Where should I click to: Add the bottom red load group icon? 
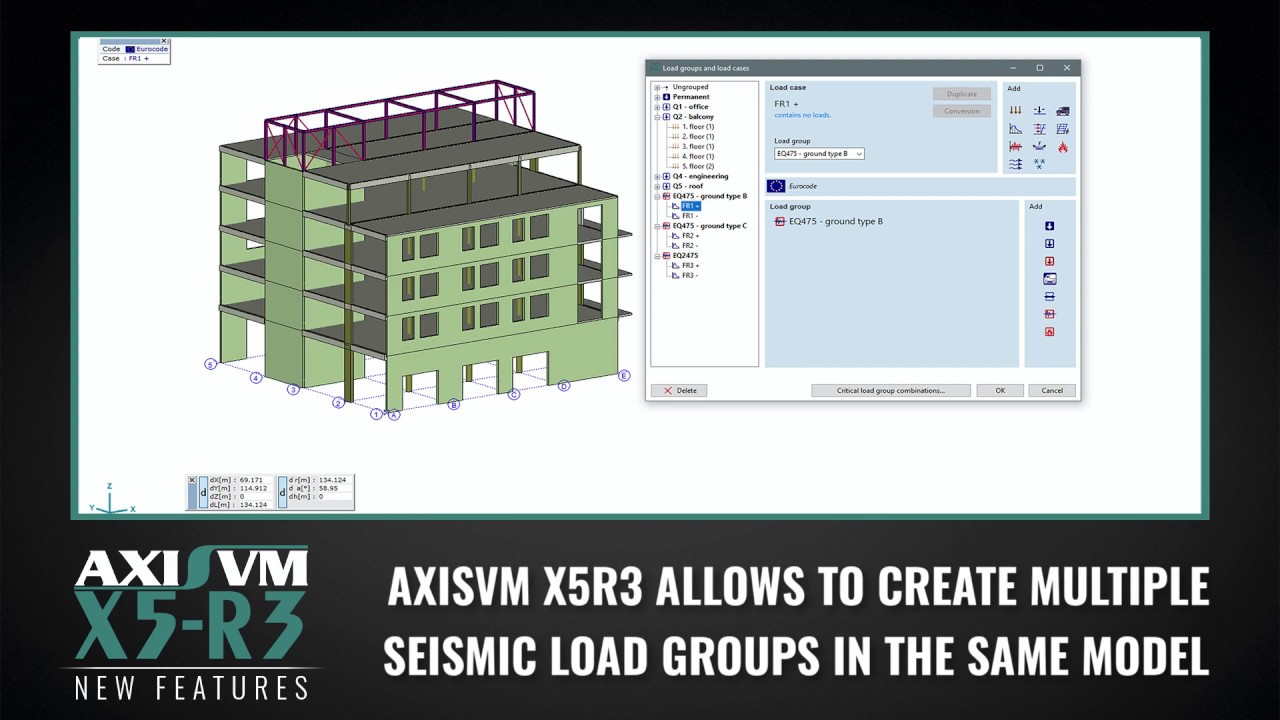pos(1049,332)
